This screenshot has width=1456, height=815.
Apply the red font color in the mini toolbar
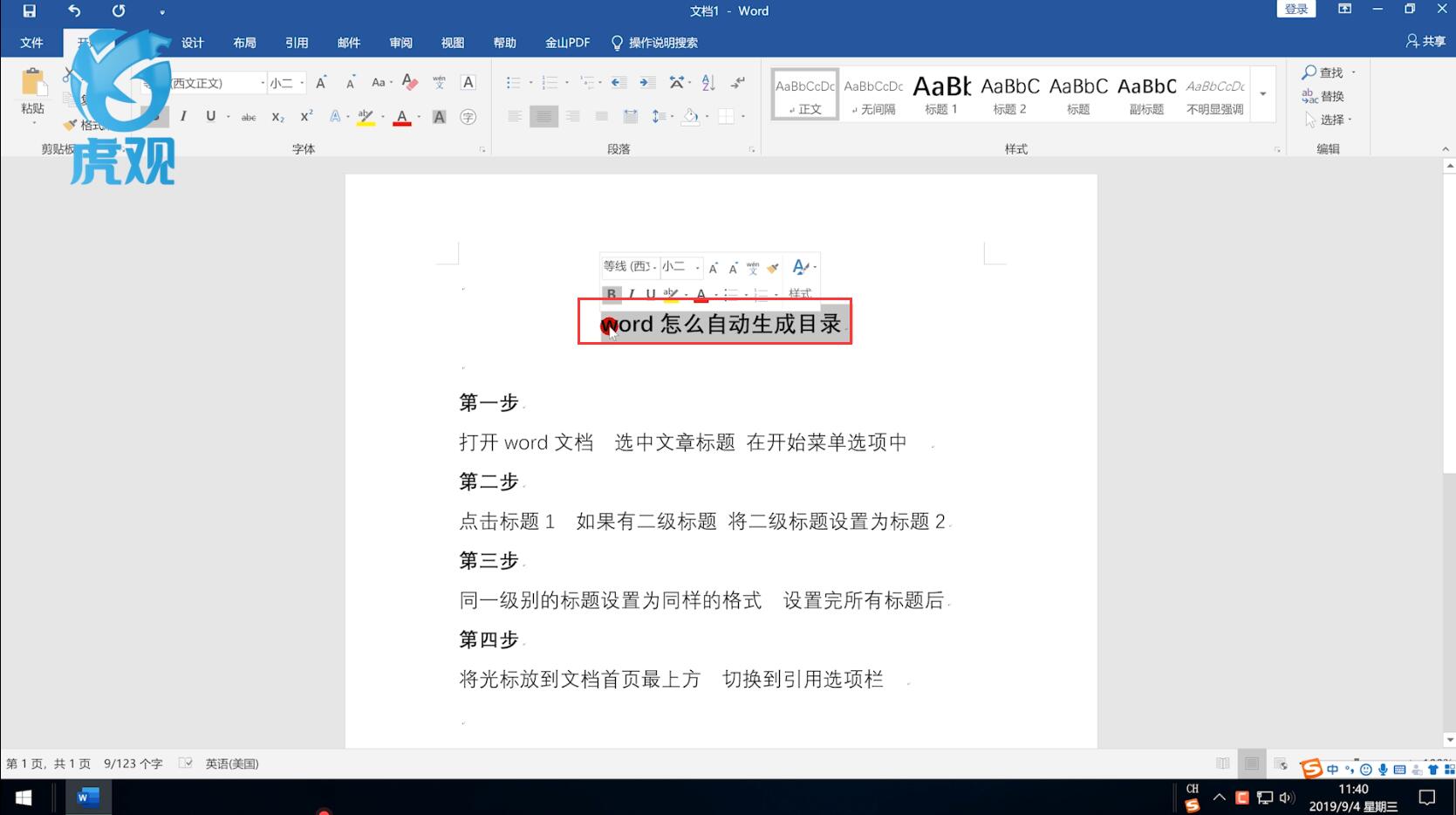(x=701, y=295)
